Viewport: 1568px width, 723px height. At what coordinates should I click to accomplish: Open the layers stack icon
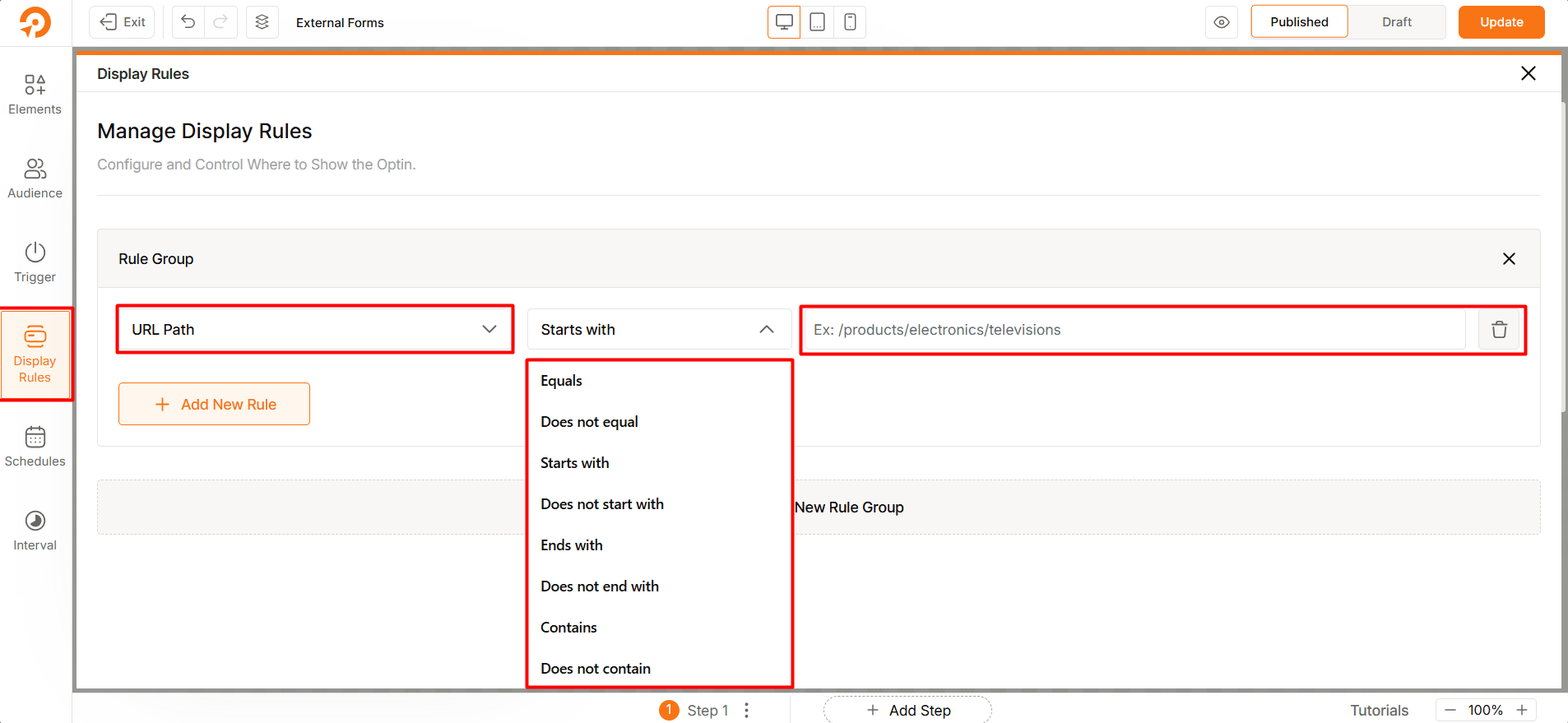point(262,22)
